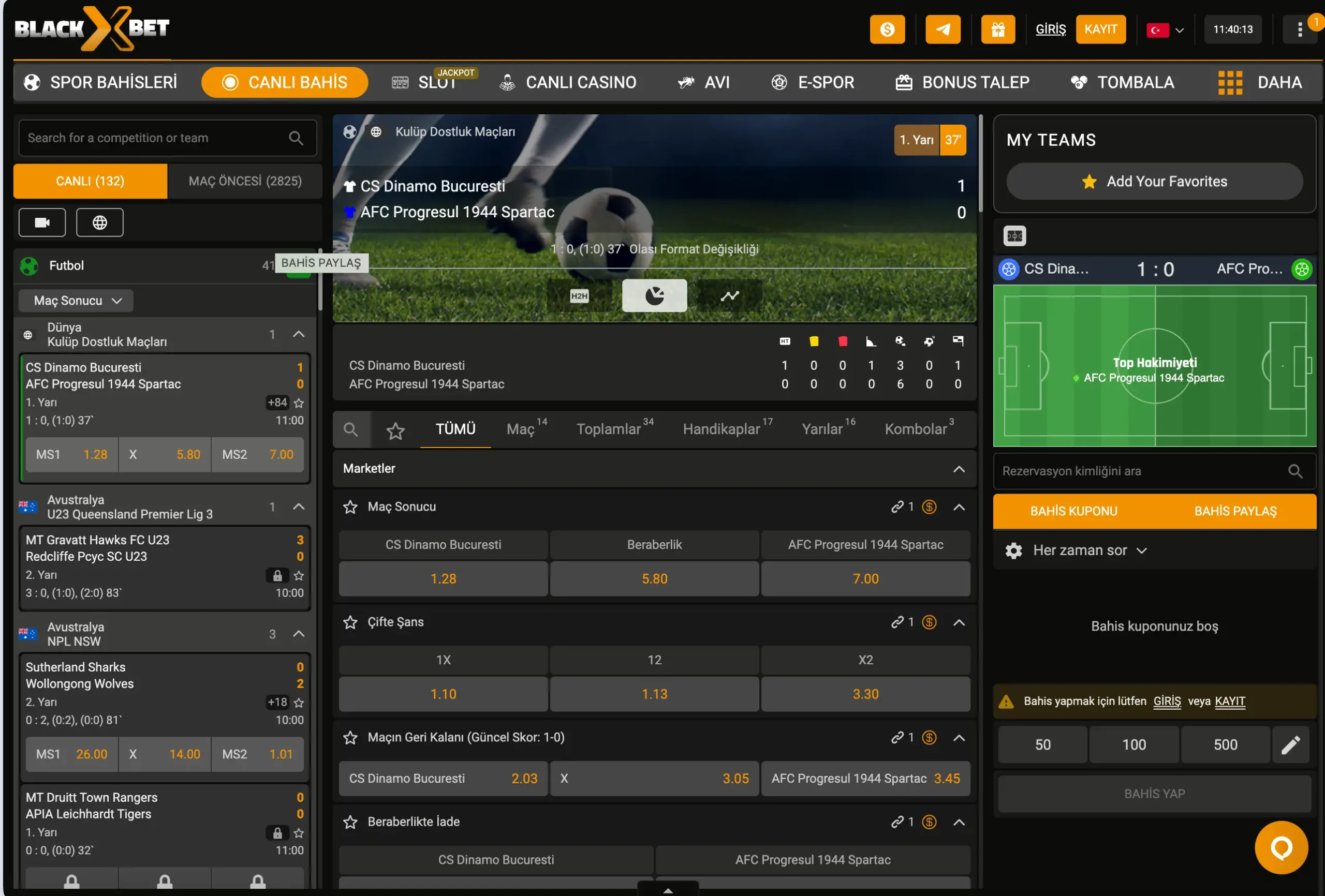This screenshot has width=1325, height=896.
Task: Open SPOR BAHİSLERİ from the main menu
Action: 101,83
